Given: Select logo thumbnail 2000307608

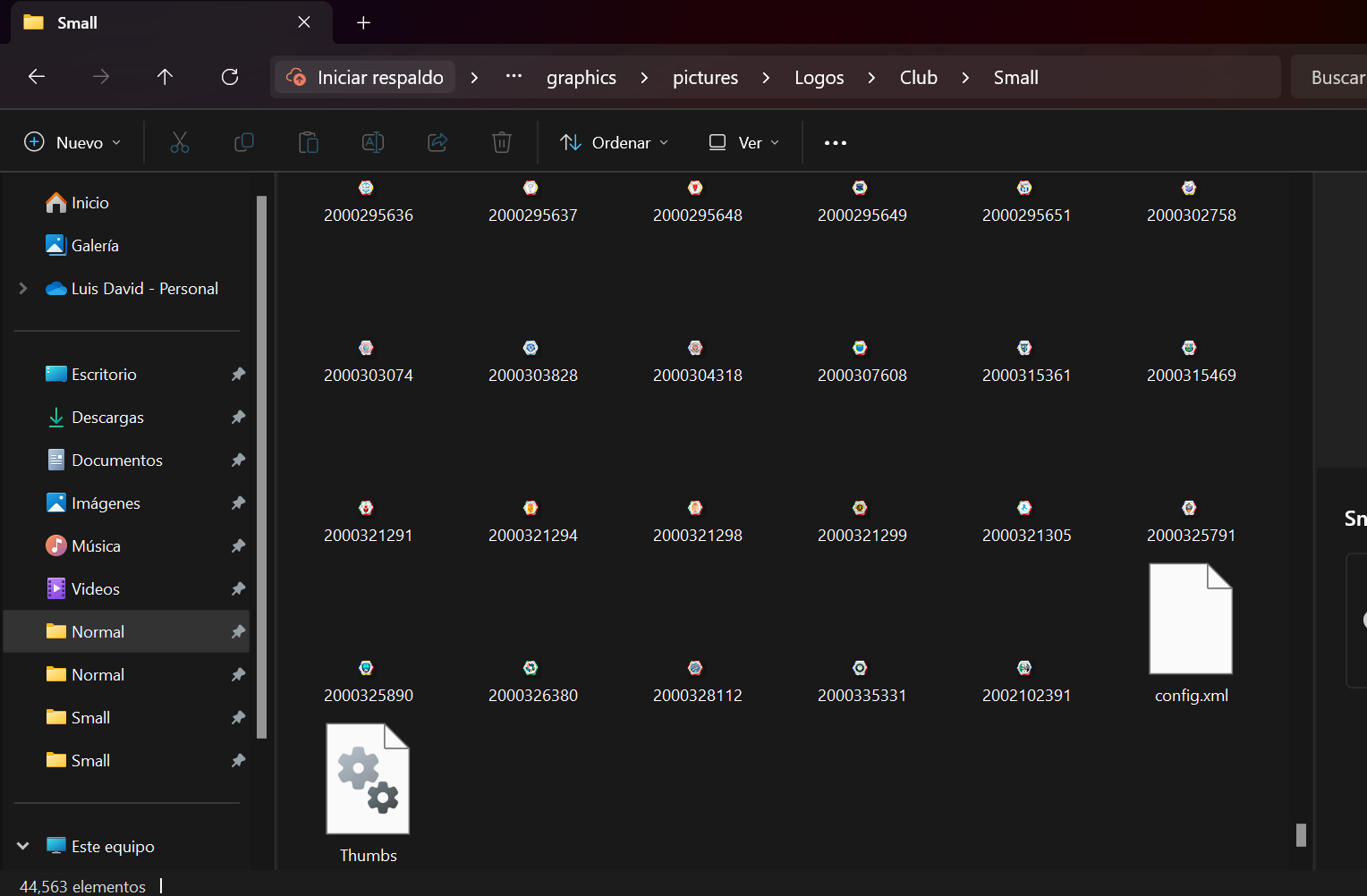Looking at the screenshot, I should pos(860,348).
